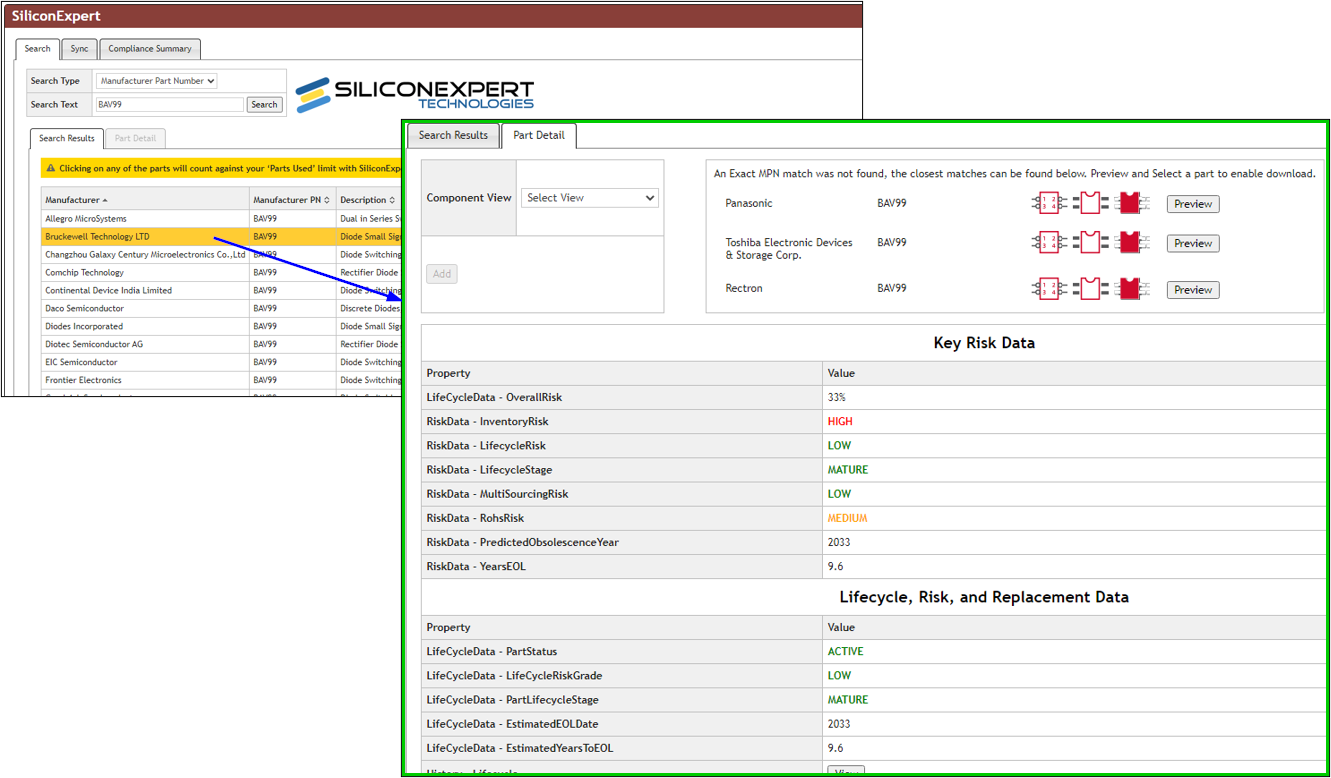Viewport: 1331px width, 778px height.
Task: Select Search Results tab in back window
Action: [67, 139]
